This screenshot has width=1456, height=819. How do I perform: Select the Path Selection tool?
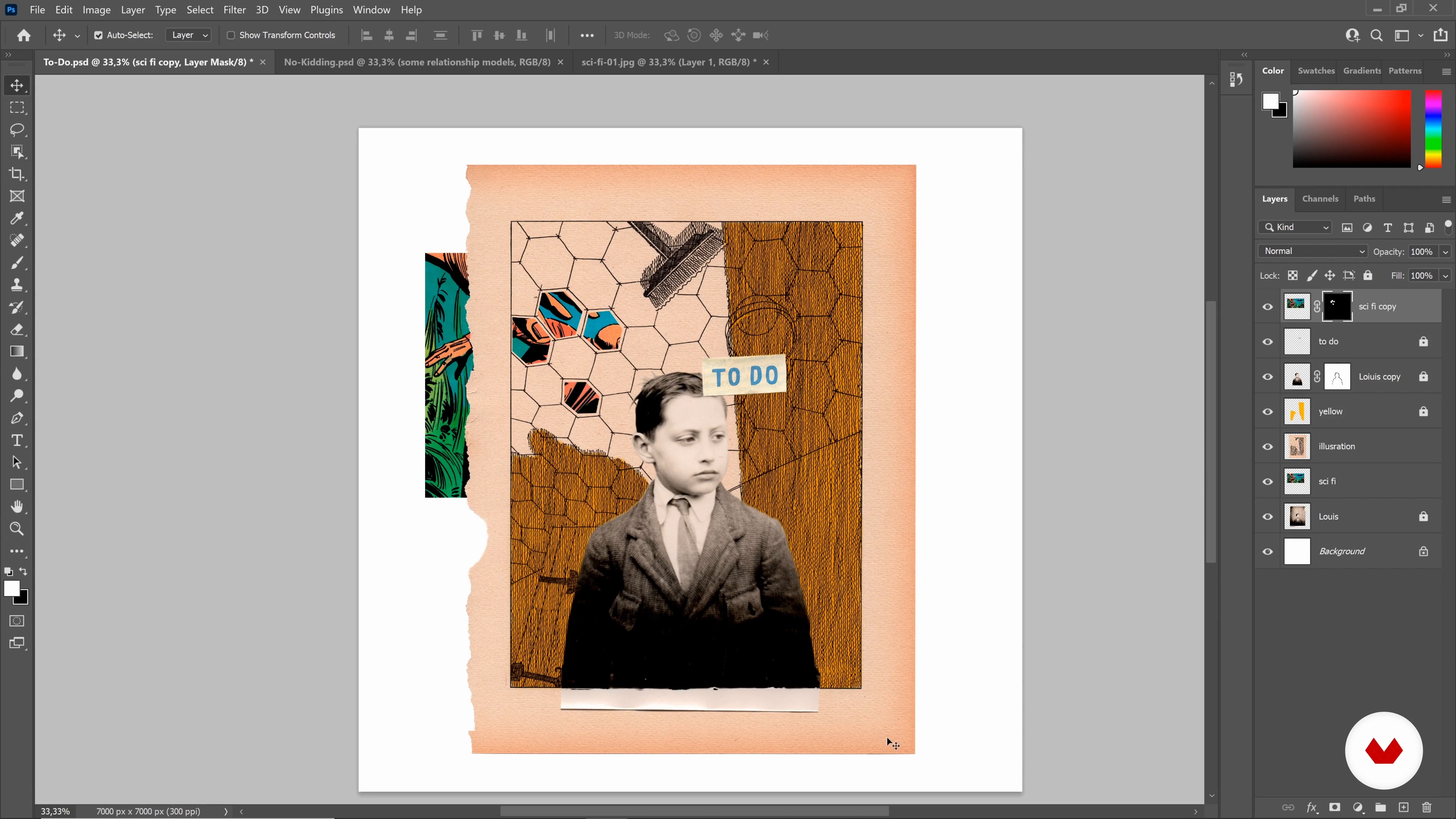click(17, 462)
